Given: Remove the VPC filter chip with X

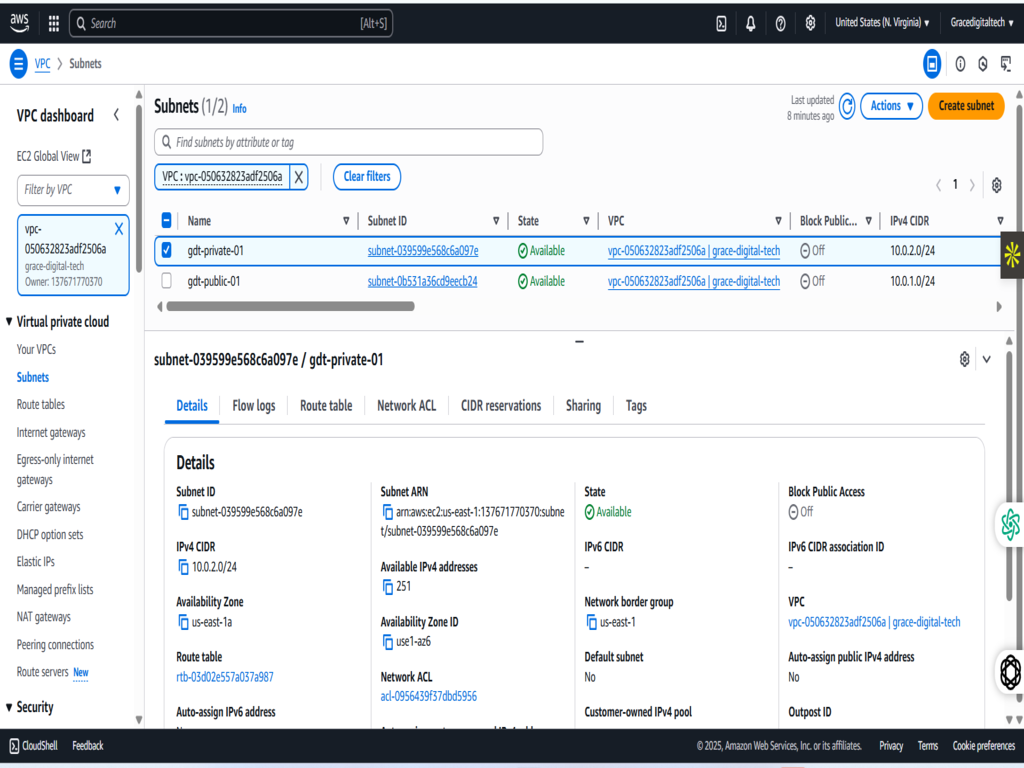Looking at the screenshot, I should coord(298,177).
